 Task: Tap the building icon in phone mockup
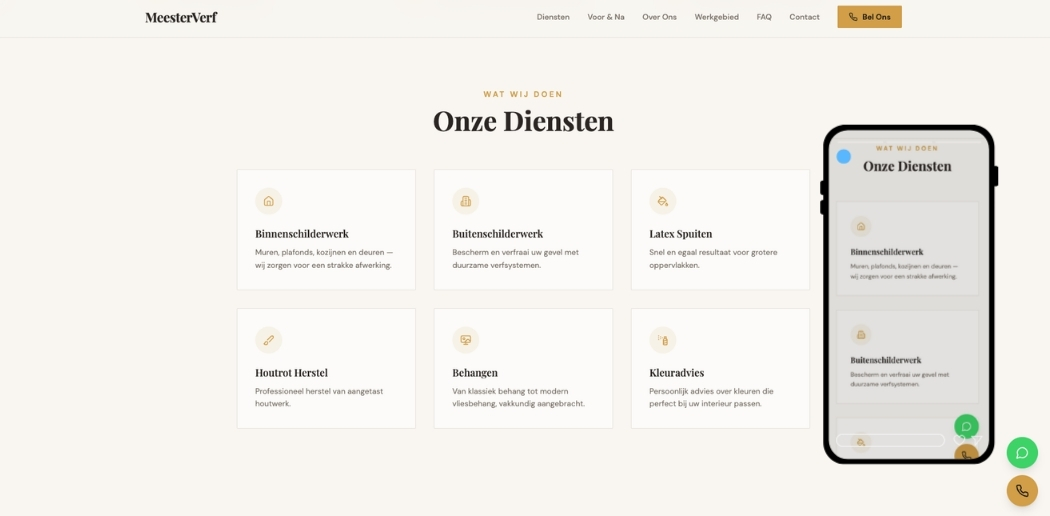pos(861,335)
